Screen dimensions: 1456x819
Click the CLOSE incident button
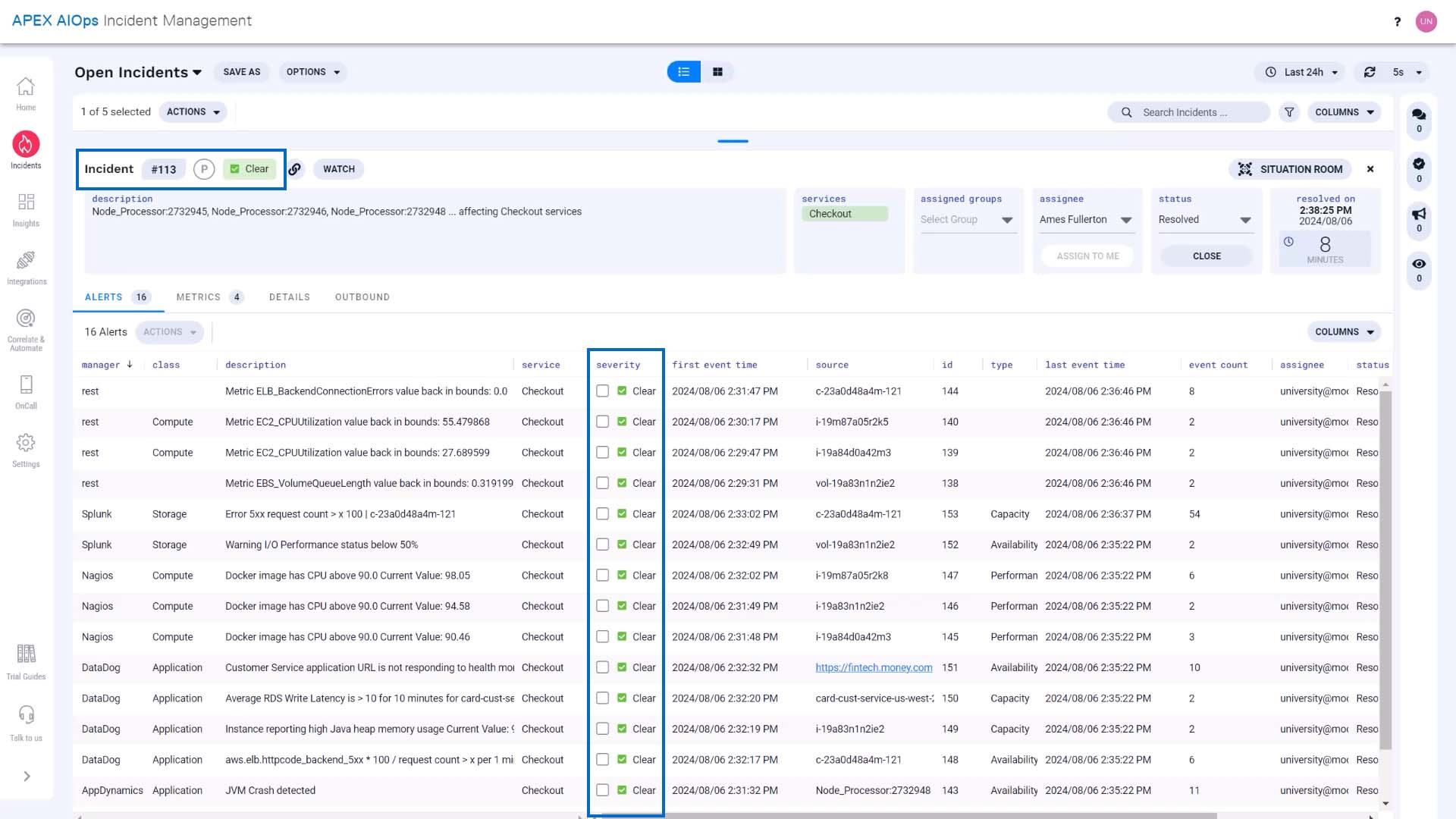click(x=1207, y=256)
